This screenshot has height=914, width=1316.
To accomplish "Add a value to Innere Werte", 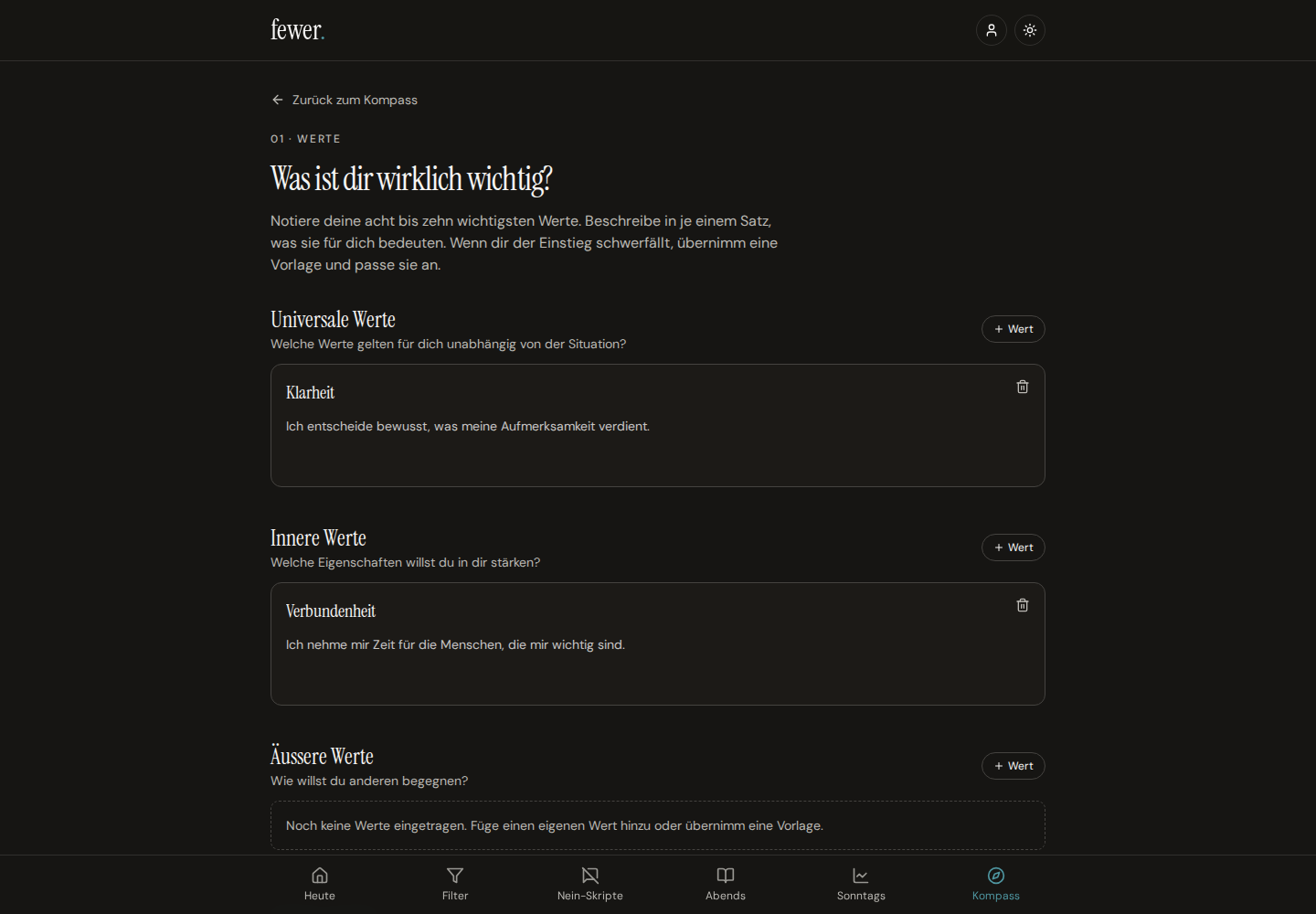I will point(1014,547).
